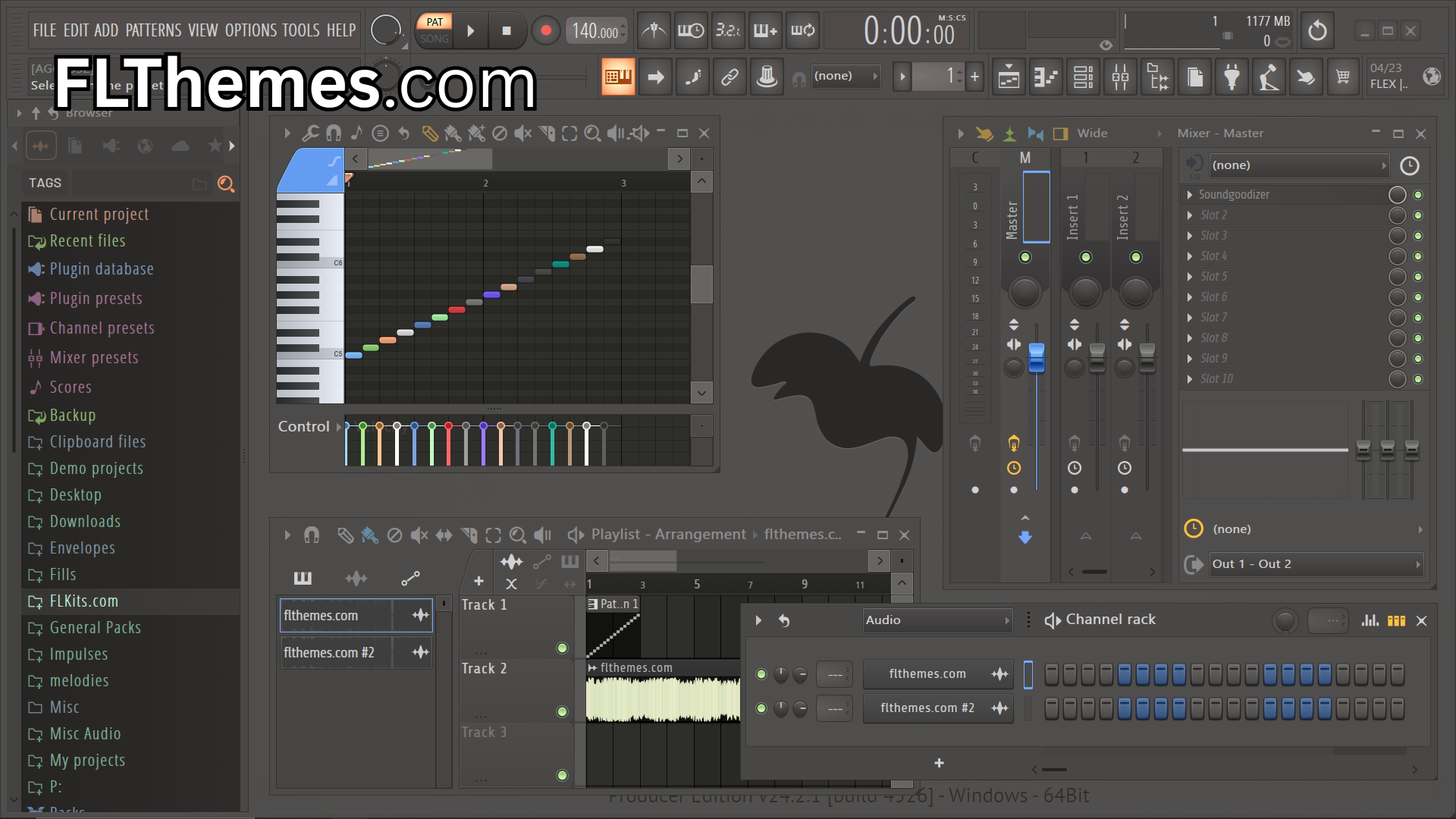The height and width of the screenshot is (819, 1456).
Task: Mute playlist Track 2 green LED
Action: pyautogui.click(x=562, y=711)
